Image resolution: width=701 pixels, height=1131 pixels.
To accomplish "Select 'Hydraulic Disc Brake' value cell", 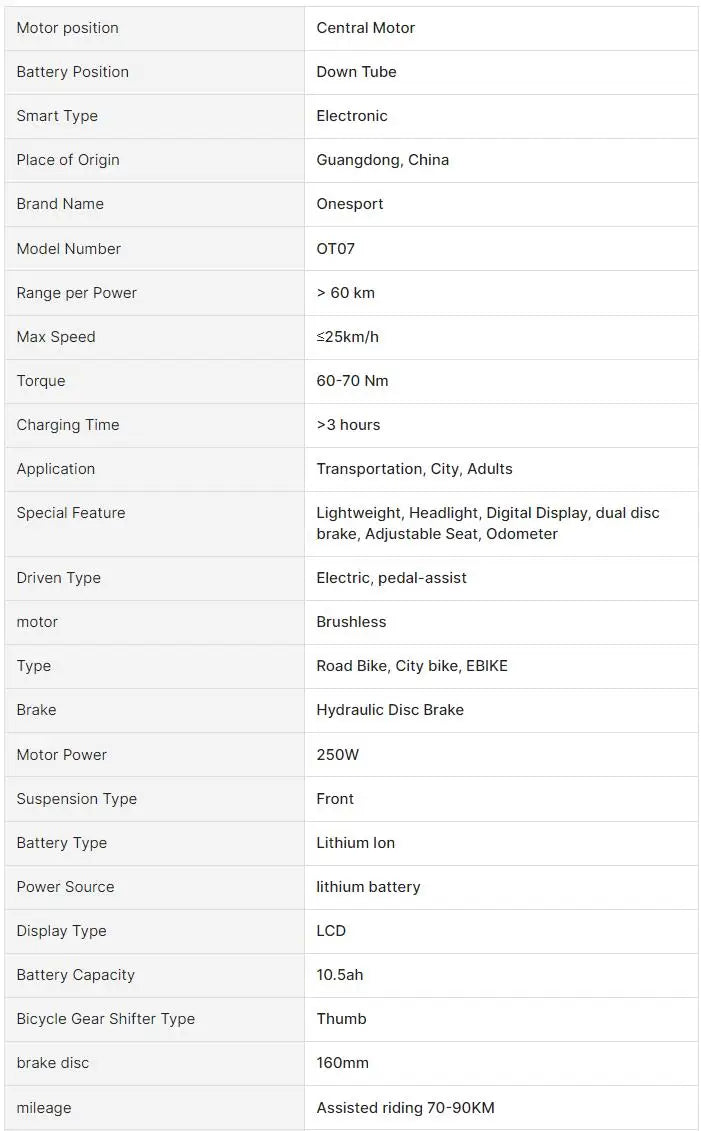I will point(390,710).
